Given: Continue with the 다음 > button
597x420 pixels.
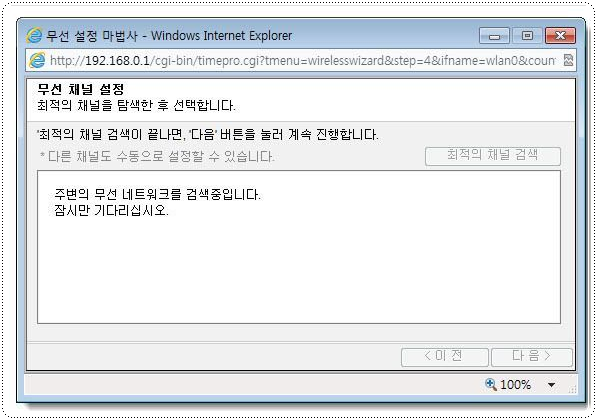Looking at the screenshot, I should click(532, 357).
